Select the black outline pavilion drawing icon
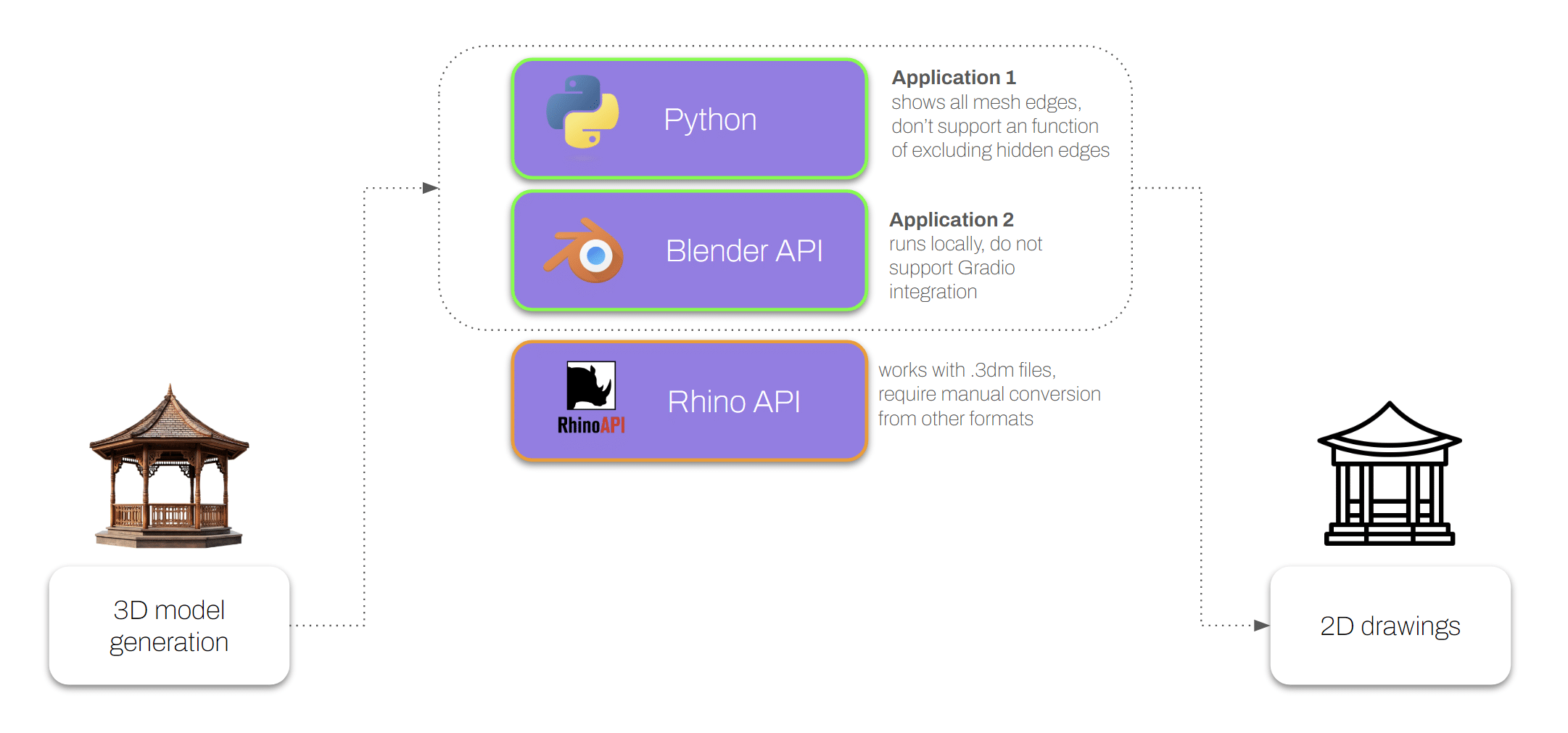 [1389, 472]
